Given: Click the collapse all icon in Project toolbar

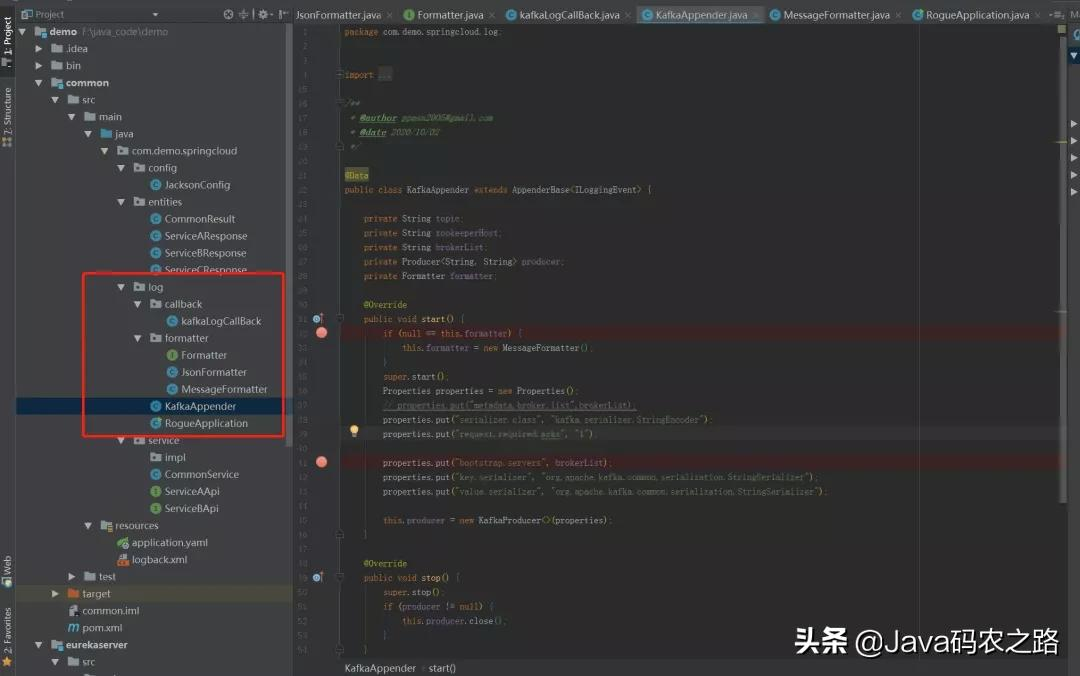Looking at the screenshot, I should [244, 14].
